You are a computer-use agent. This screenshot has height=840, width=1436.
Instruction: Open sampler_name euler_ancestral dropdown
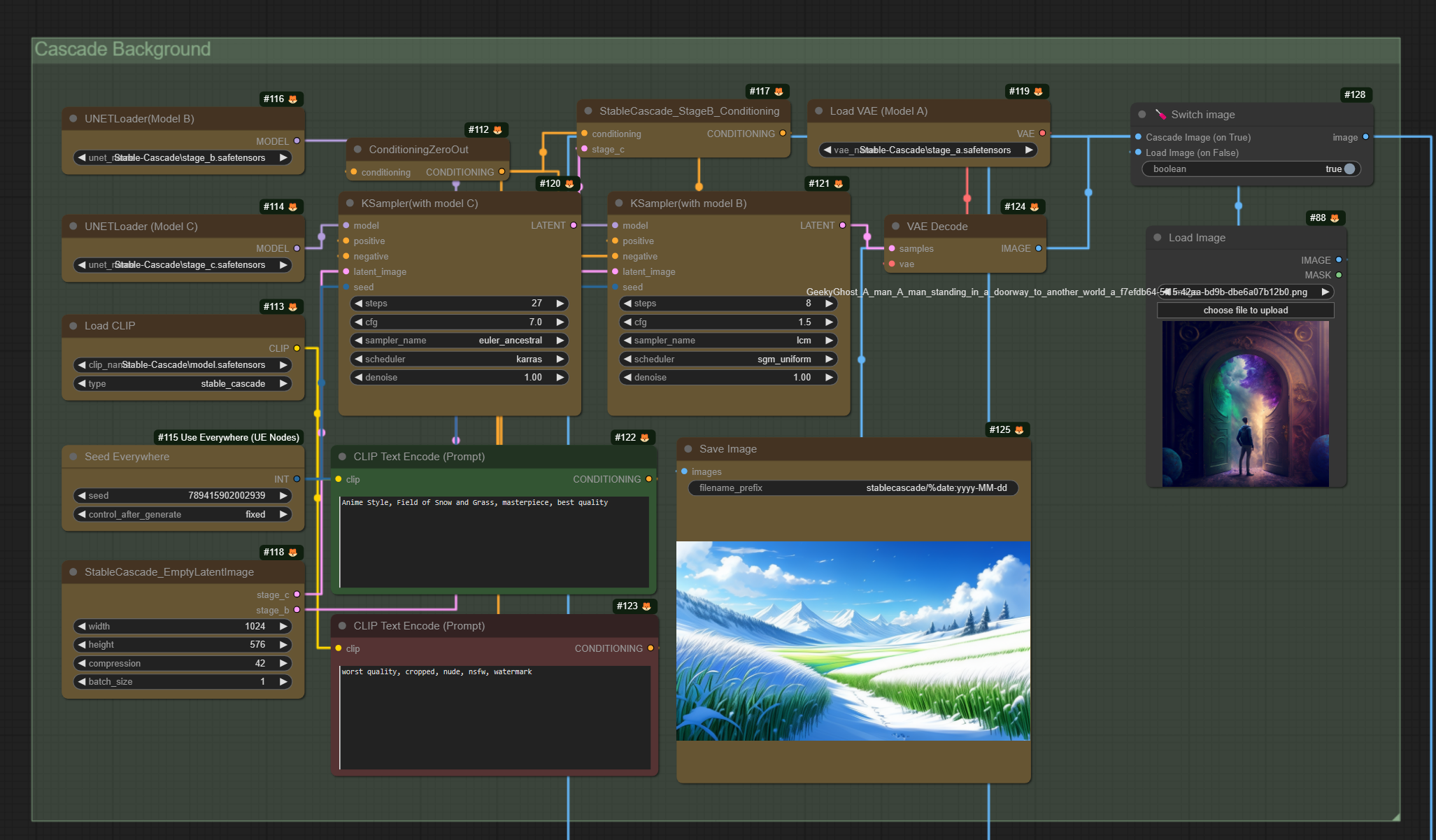point(459,341)
